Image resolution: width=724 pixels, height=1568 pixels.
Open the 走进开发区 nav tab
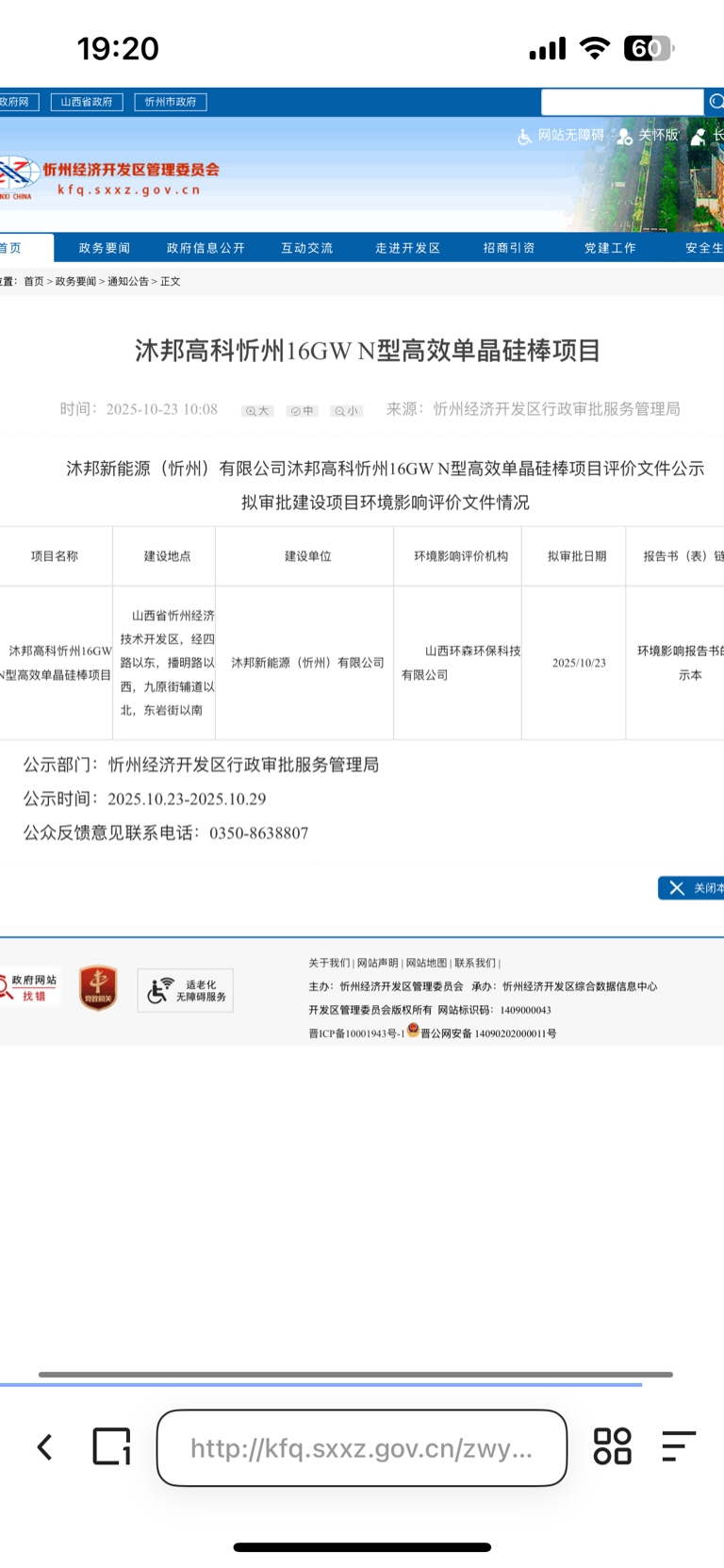(408, 248)
